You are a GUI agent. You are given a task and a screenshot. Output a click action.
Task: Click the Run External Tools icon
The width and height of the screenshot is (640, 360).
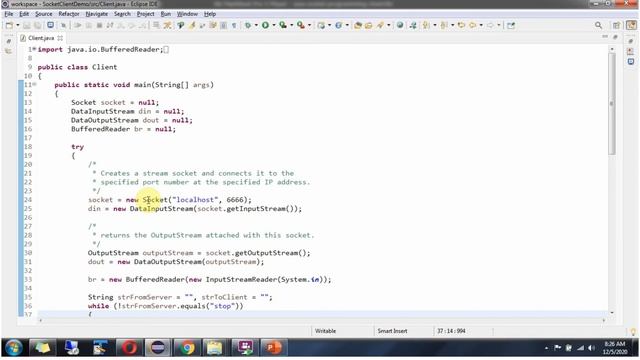click(301, 25)
